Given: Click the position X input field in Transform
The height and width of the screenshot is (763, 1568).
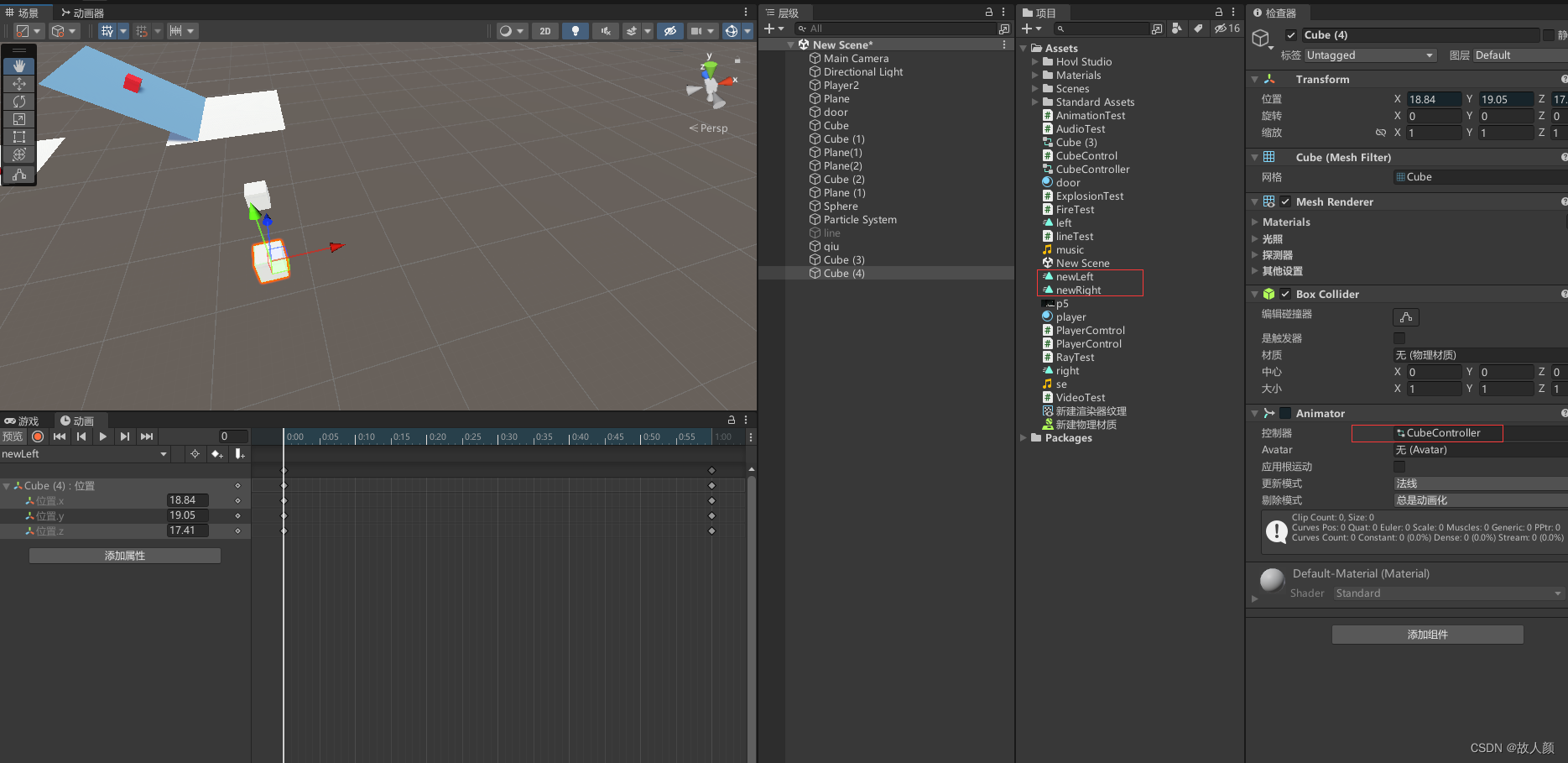Looking at the screenshot, I should pos(1434,99).
